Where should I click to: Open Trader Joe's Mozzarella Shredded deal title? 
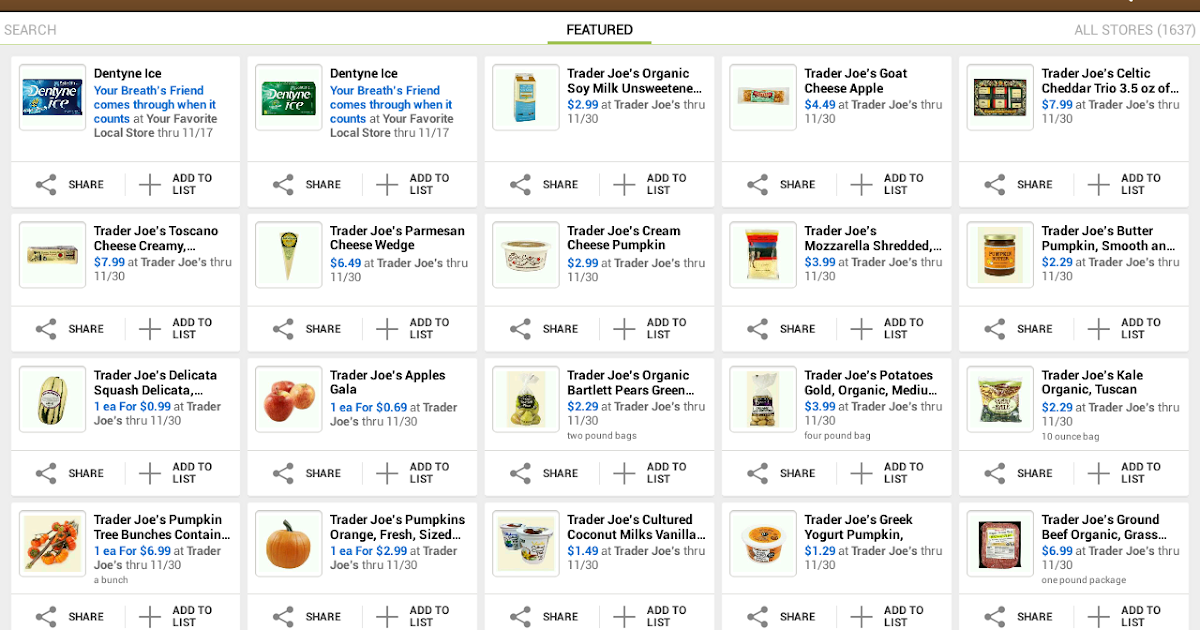point(872,238)
